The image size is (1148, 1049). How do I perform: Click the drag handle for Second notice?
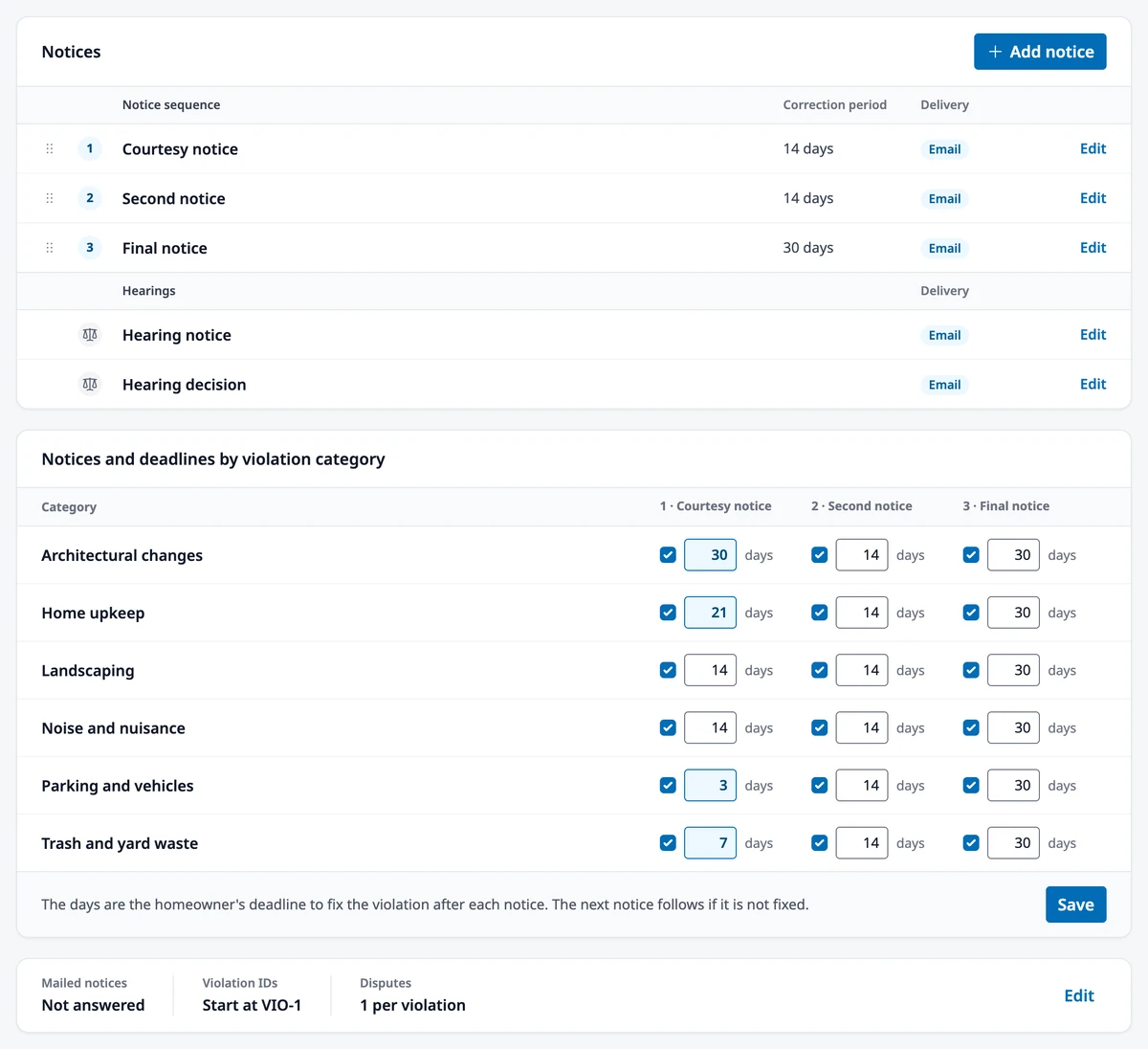click(50, 198)
